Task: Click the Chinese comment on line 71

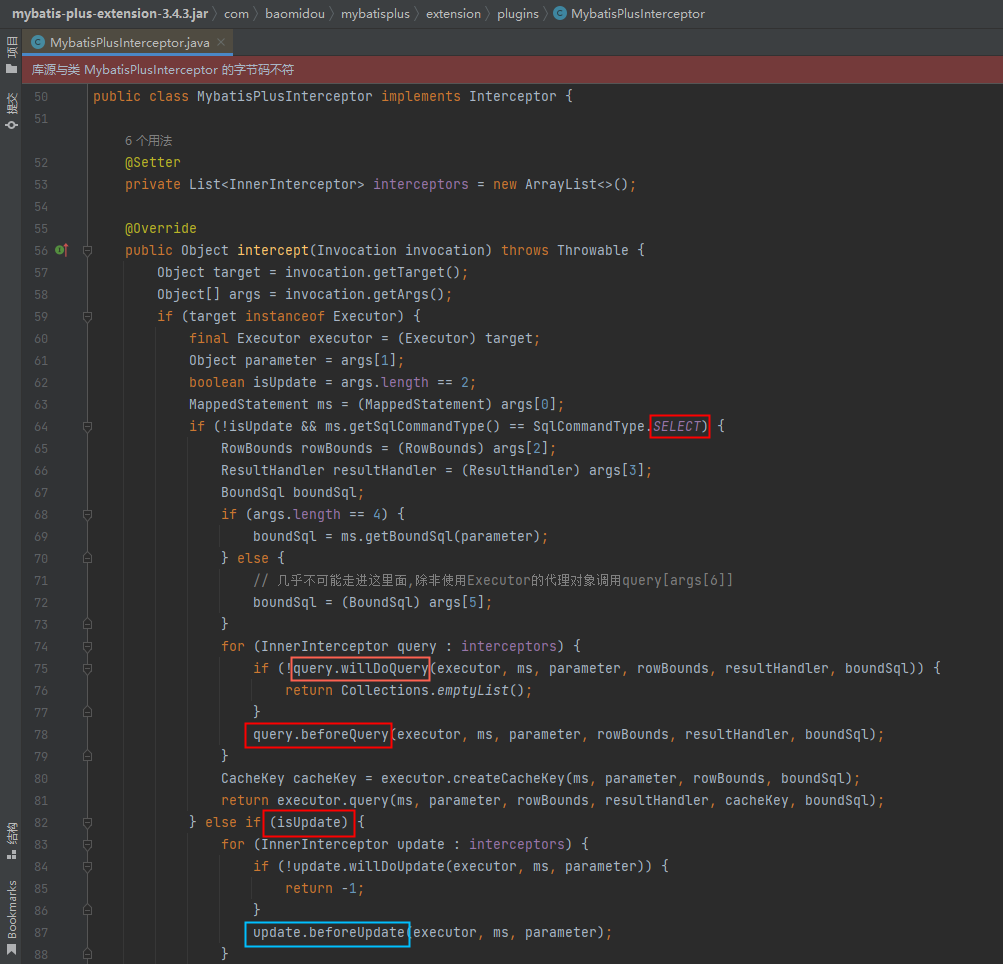Action: tap(493, 580)
